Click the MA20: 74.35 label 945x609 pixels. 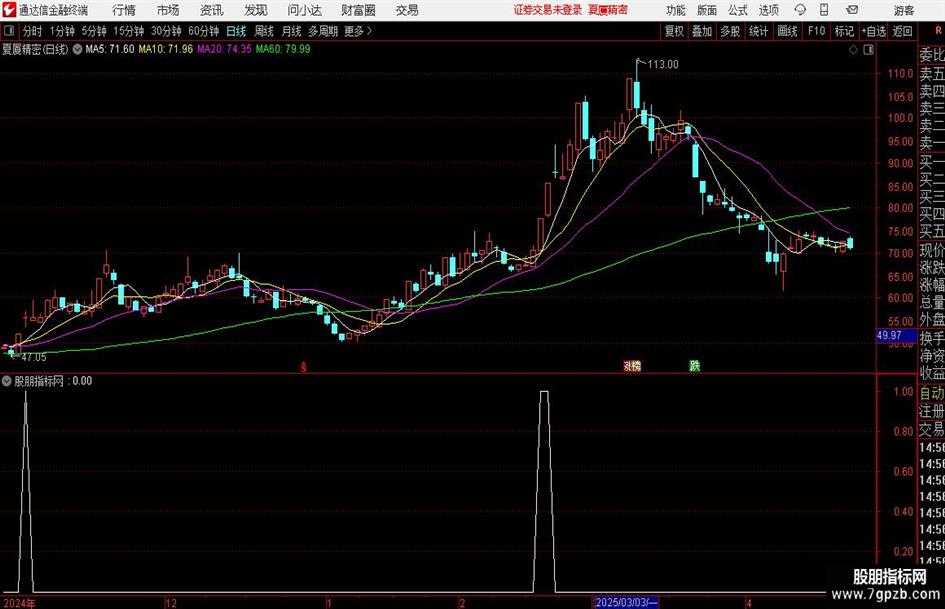click(x=224, y=49)
